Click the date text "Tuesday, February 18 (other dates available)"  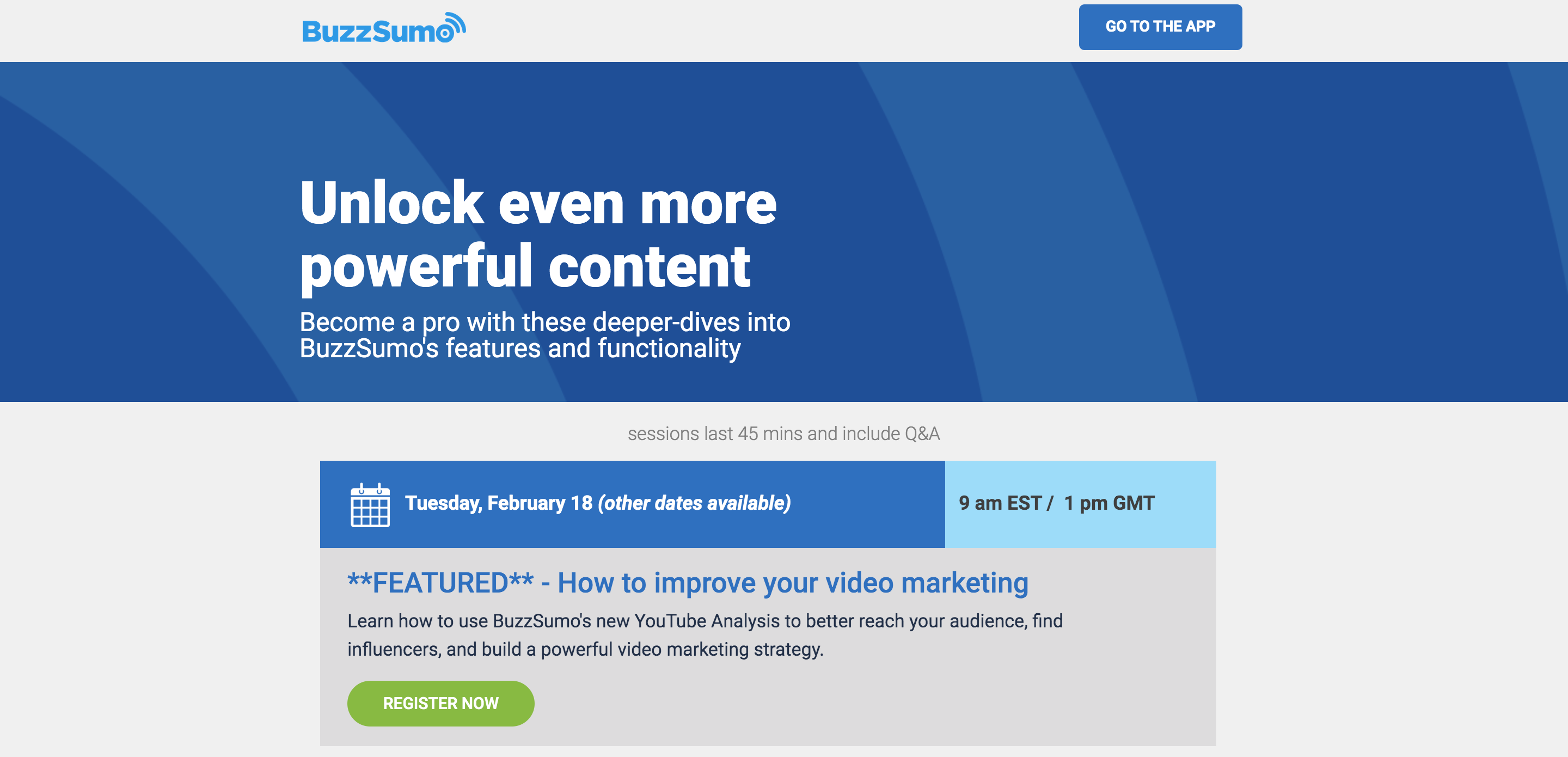pos(598,503)
